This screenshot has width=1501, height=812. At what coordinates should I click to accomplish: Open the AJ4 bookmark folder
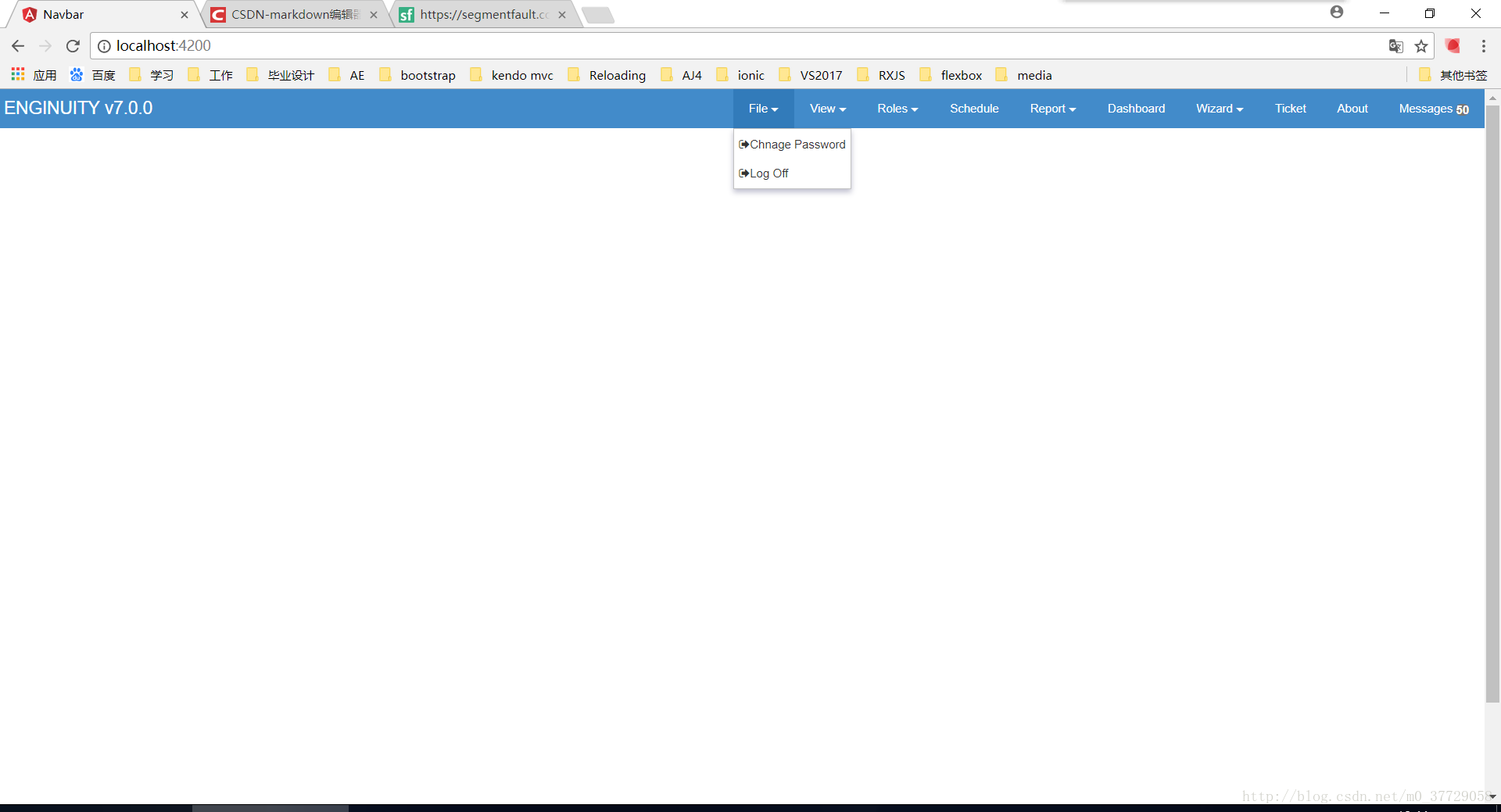(x=682, y=75)
